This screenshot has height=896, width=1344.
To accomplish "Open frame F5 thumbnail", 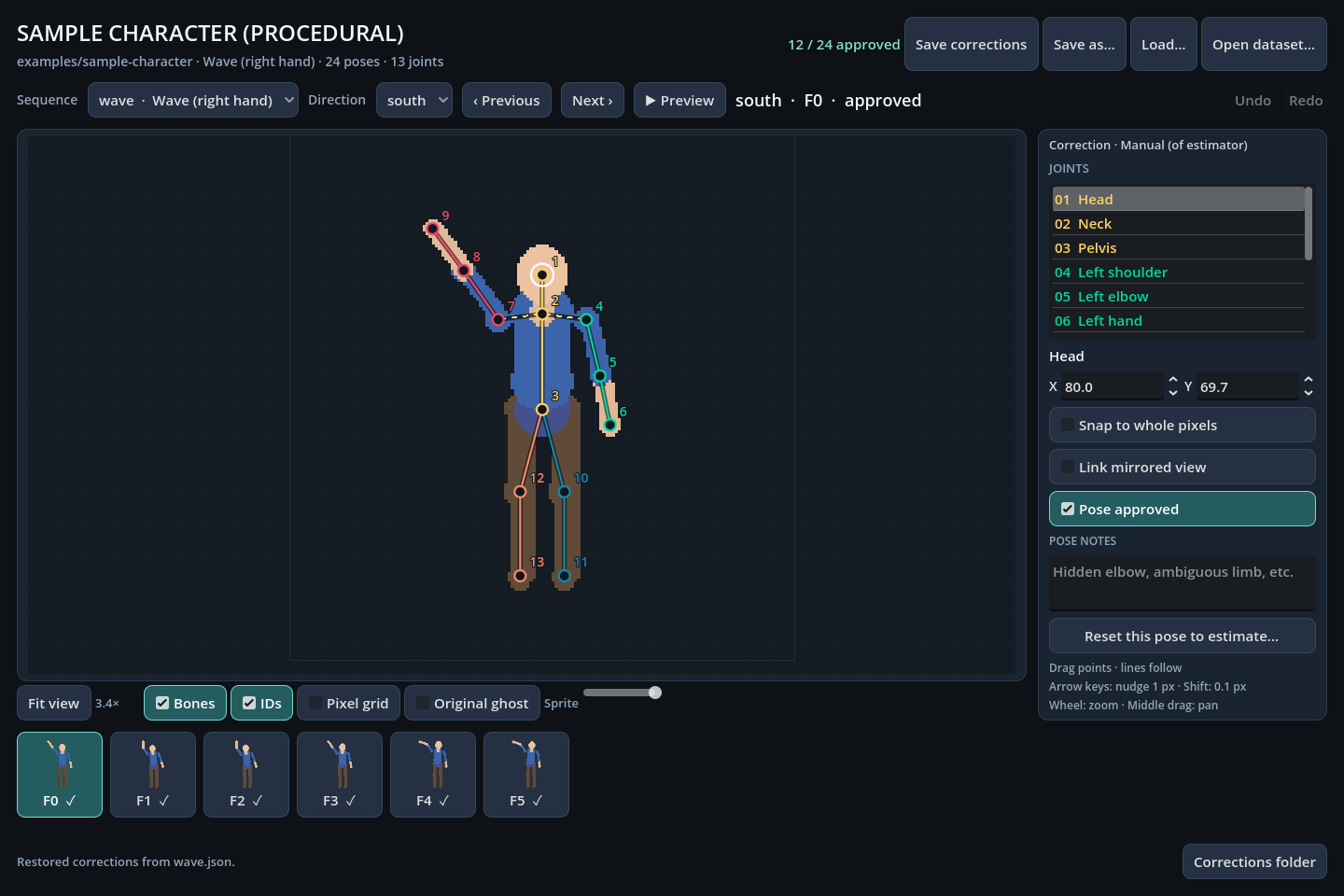I will point(526,775).
